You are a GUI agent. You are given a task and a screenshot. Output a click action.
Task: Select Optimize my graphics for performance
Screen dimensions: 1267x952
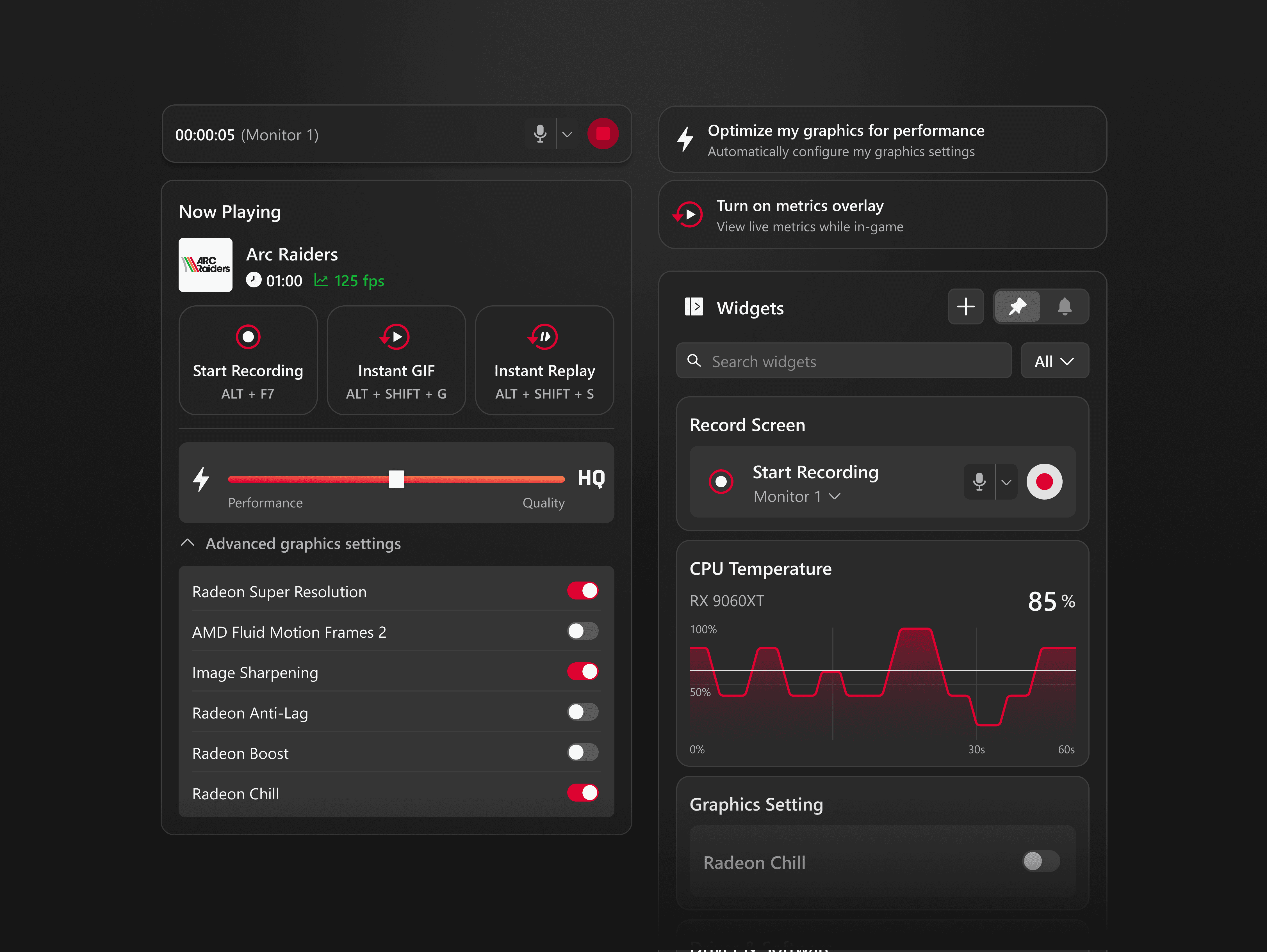point(882,140)
